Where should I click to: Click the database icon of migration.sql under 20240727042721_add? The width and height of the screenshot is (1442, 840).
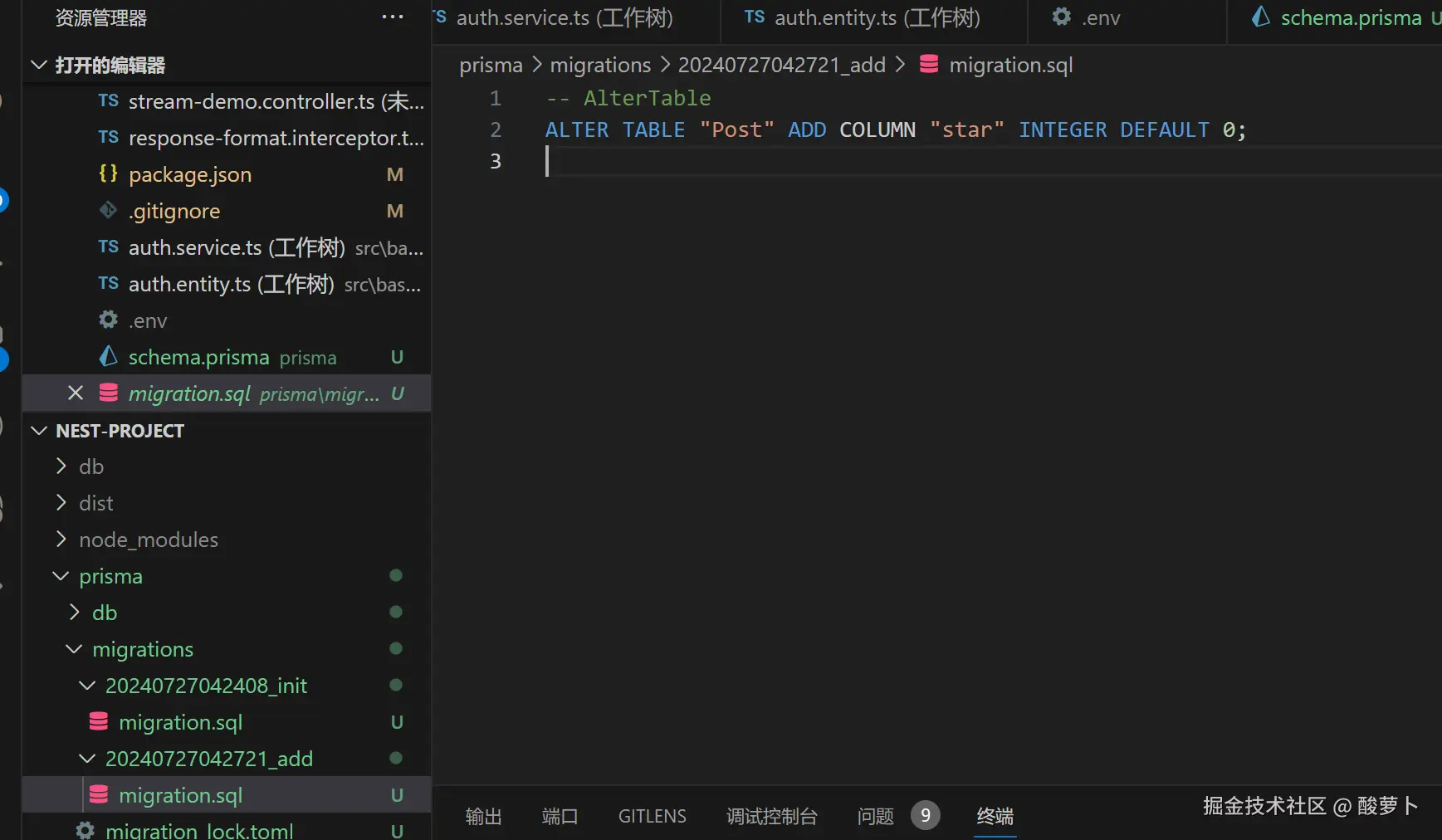(99, 794)
